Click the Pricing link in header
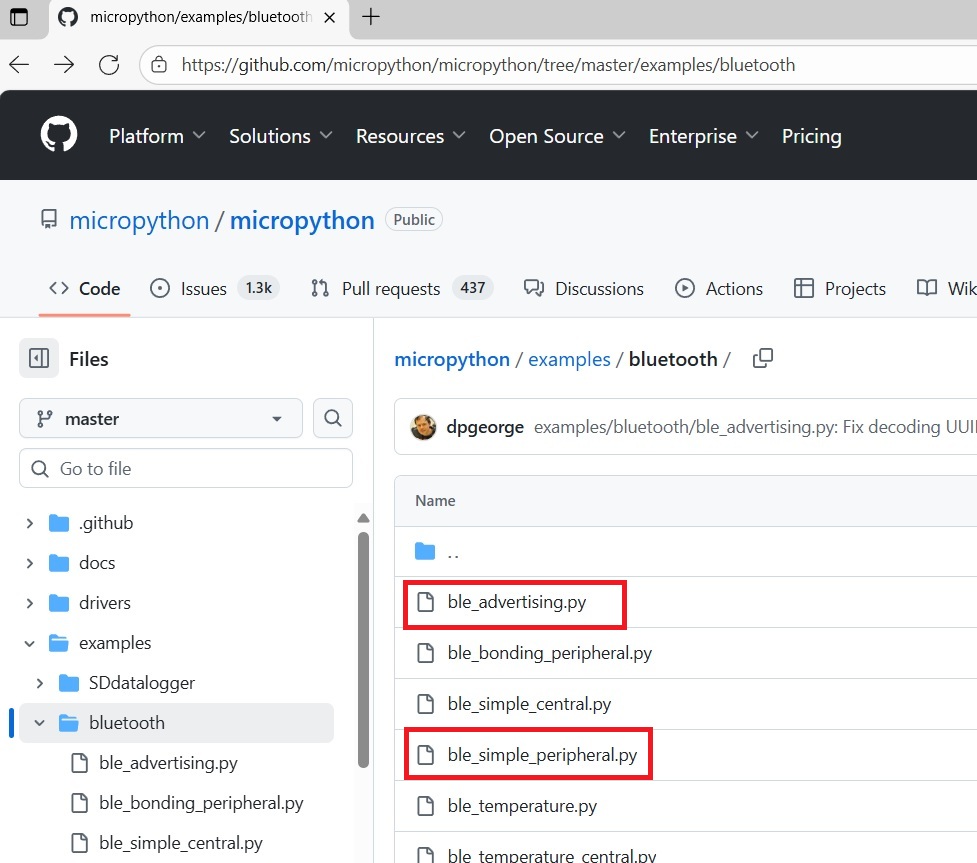Viewport: 977px width, 863px height. [x=811, y=136]
